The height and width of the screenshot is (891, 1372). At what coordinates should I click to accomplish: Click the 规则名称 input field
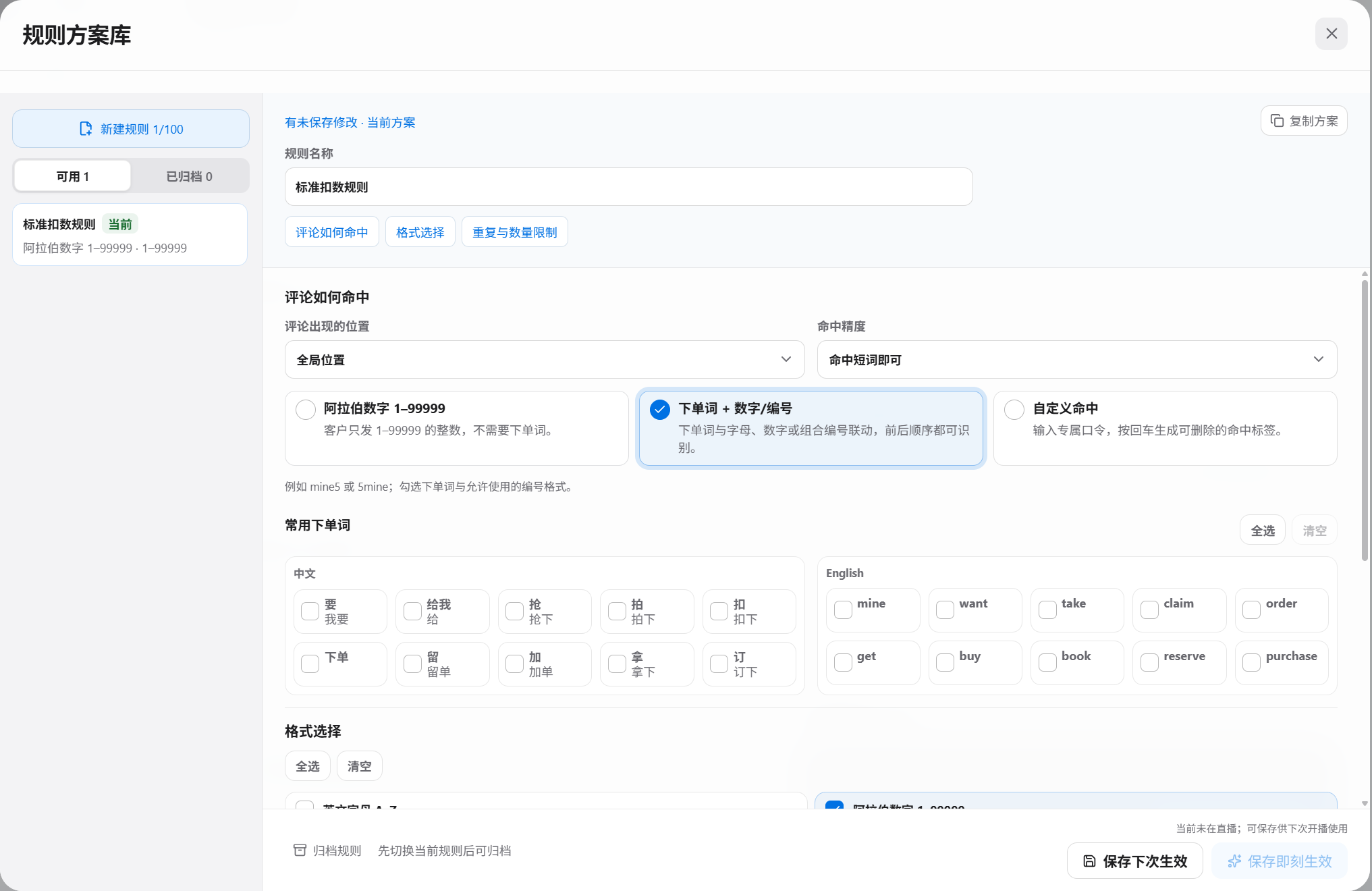click(x=628, y=187)
